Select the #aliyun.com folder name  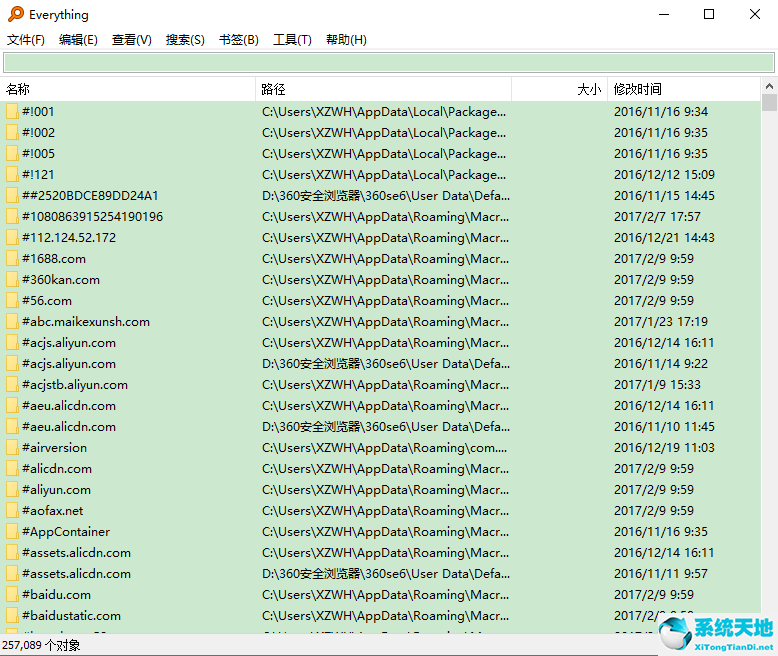tap(56, 490)
